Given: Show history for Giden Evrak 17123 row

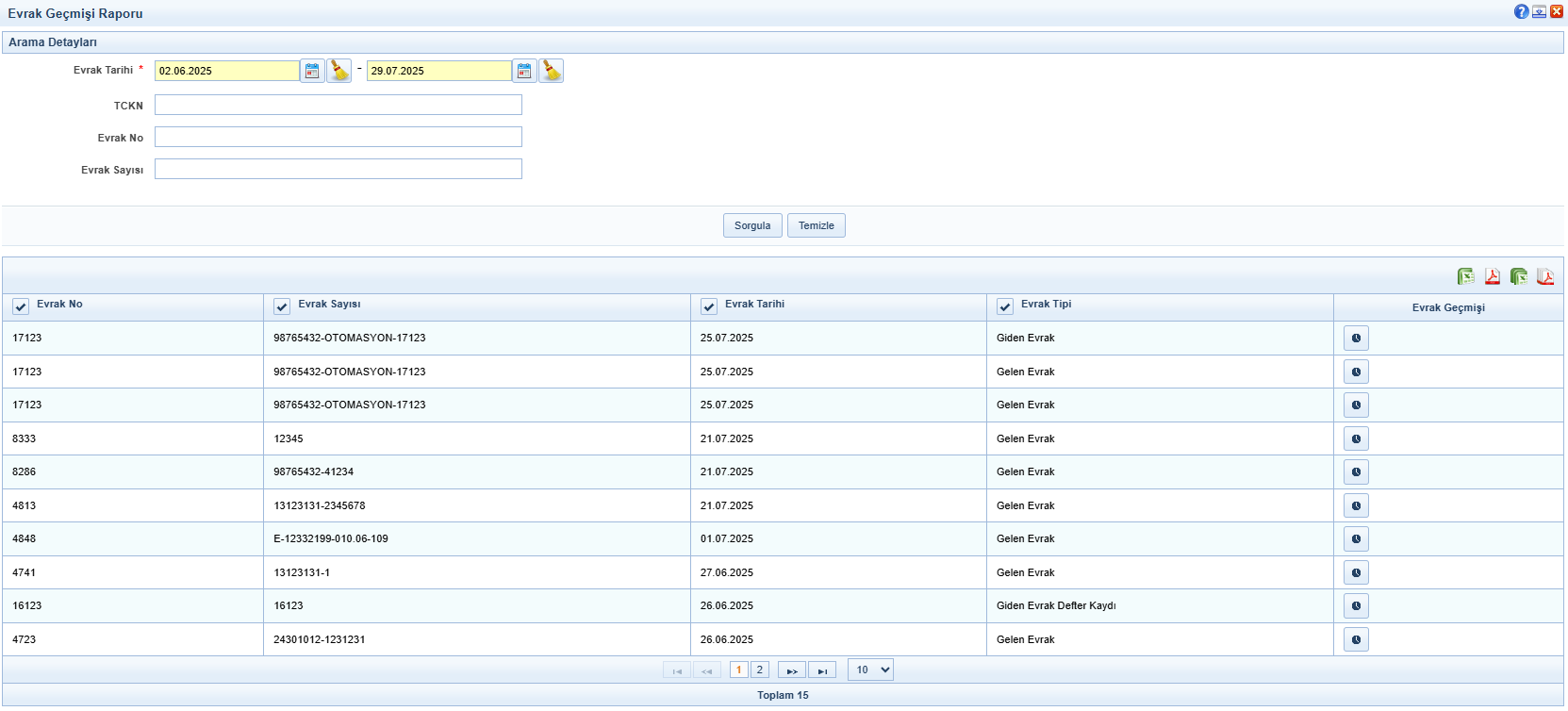Looking at the screenshot, I should coord(1356,338).
